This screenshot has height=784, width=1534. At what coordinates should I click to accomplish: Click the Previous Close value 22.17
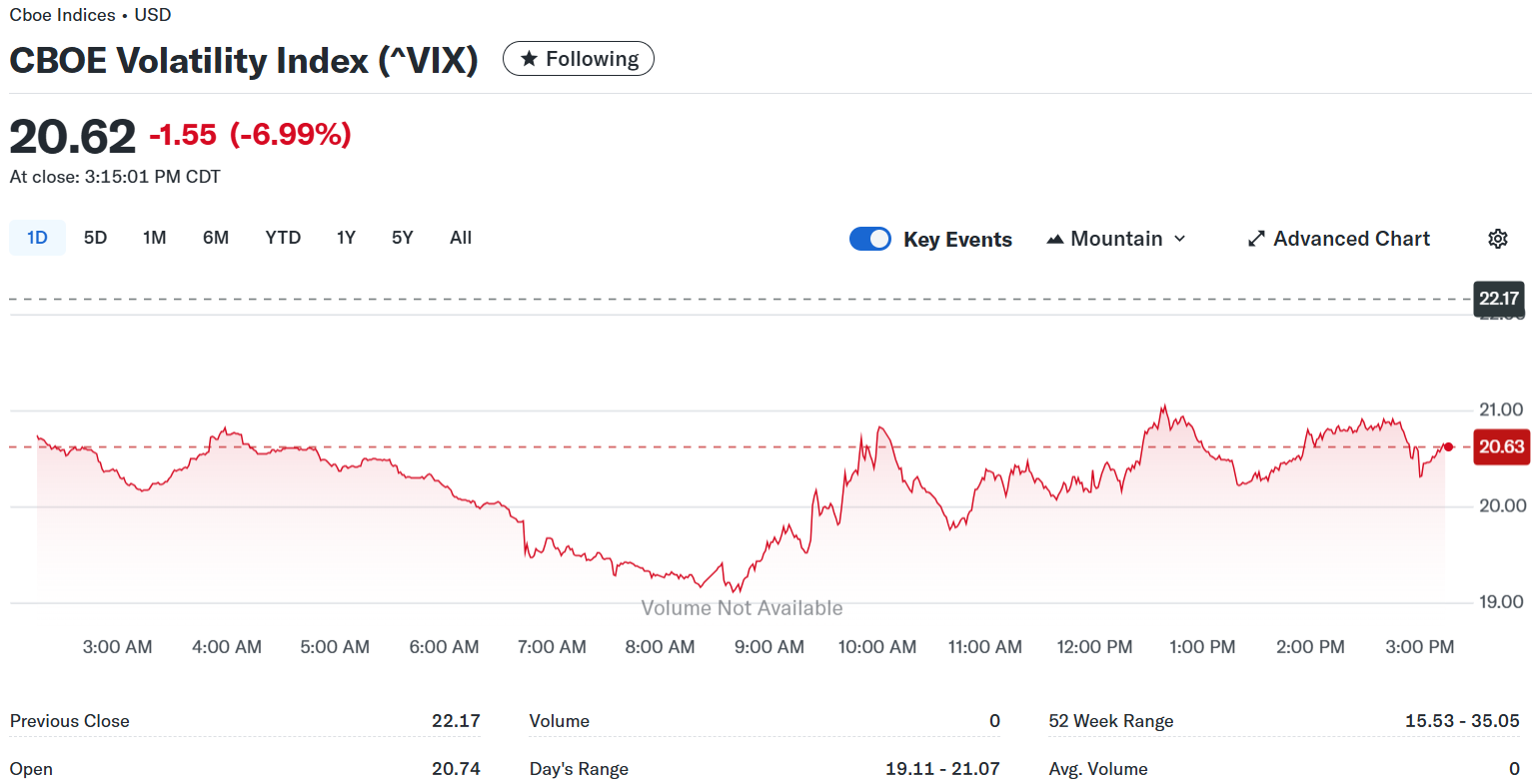click(x=456, y=721)
